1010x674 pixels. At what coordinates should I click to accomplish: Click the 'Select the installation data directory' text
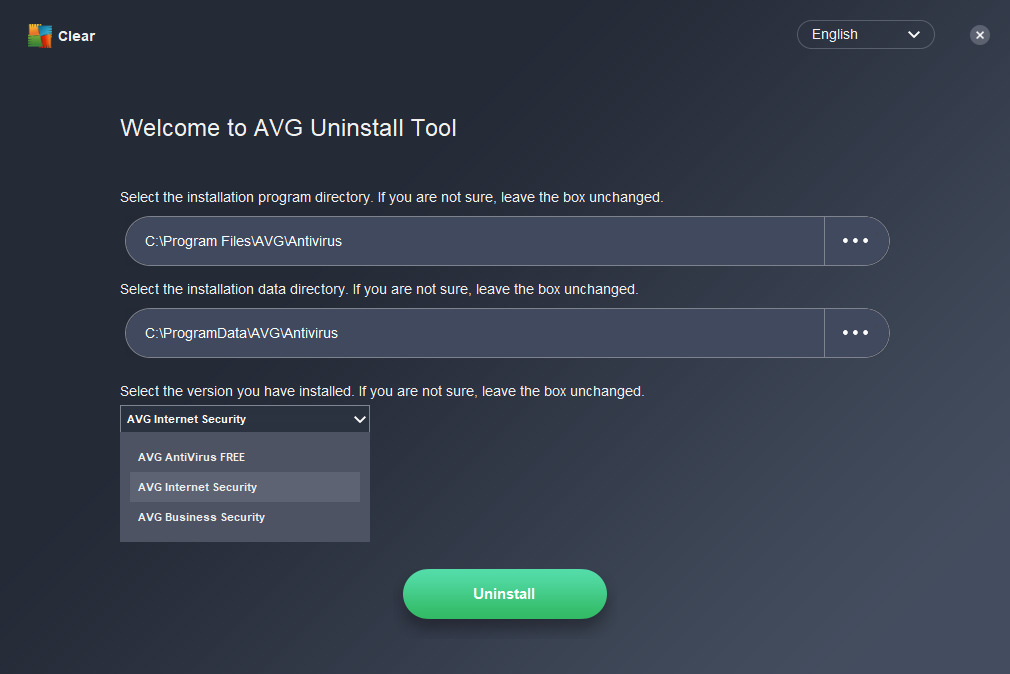pyautogui.click(x=379, y=289)
